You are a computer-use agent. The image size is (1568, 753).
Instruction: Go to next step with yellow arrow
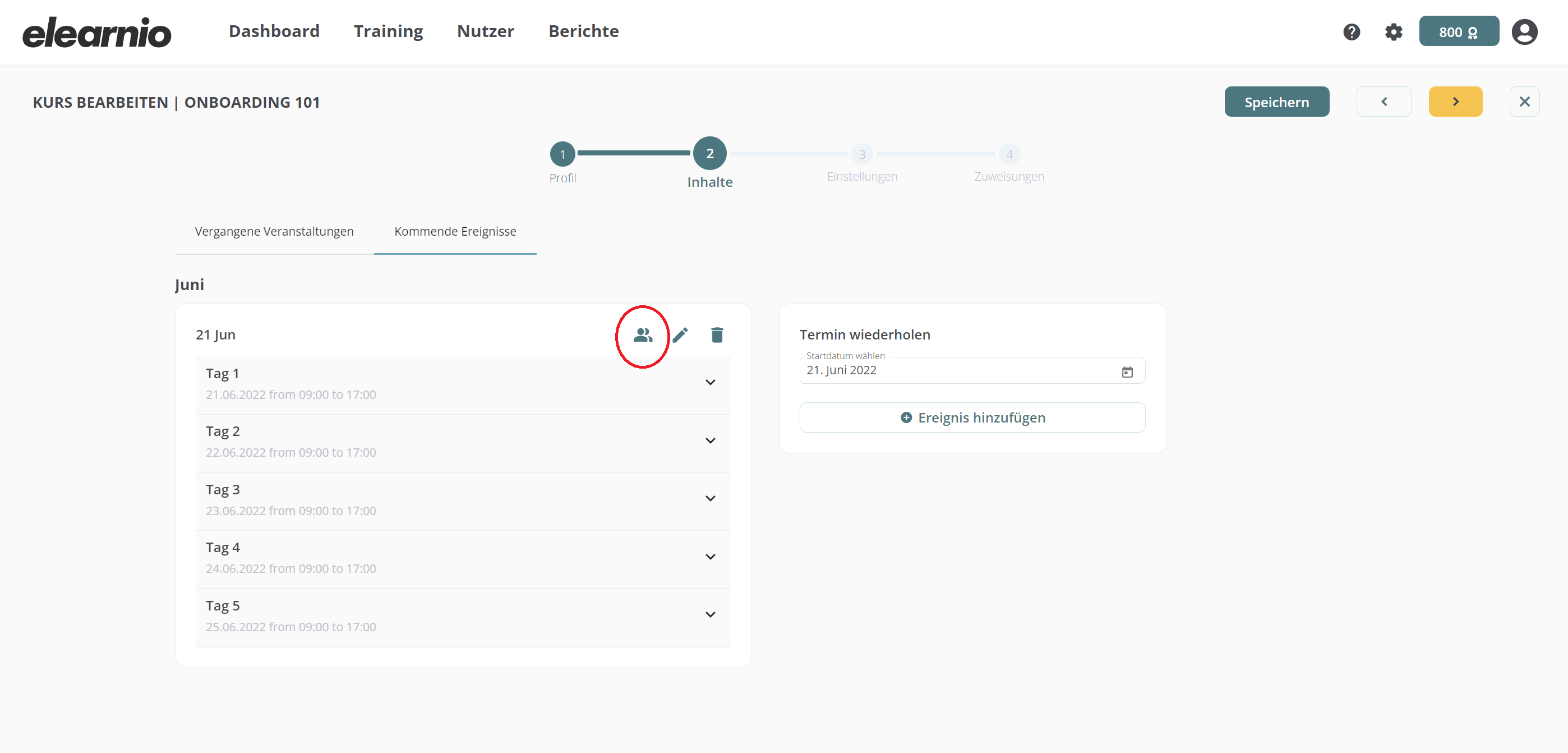(x=1455, y=102)
